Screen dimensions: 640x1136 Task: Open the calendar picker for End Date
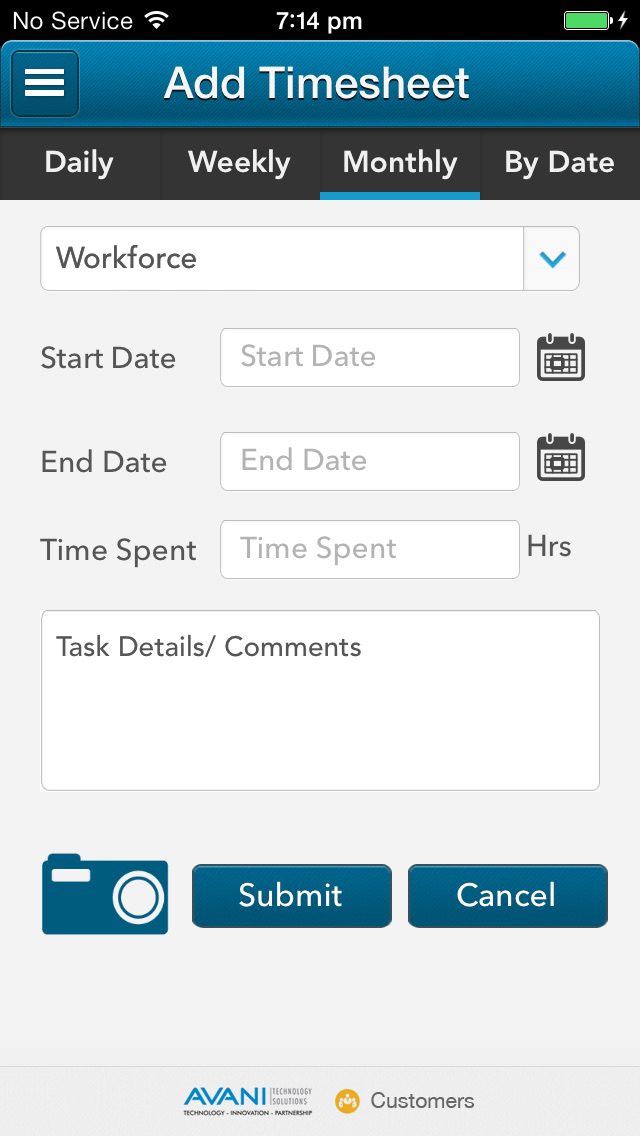pyautogui.click(x=560, y=460)
